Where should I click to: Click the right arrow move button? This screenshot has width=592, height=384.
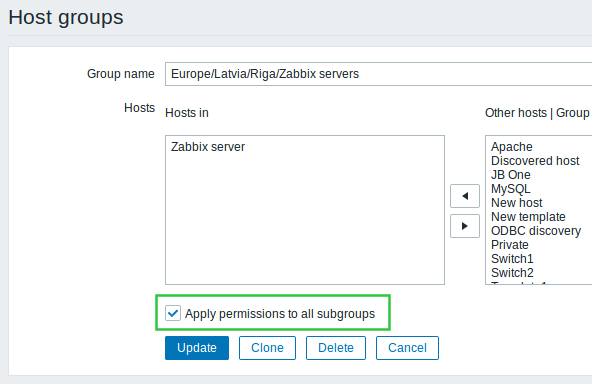click(x=465, y=226)
